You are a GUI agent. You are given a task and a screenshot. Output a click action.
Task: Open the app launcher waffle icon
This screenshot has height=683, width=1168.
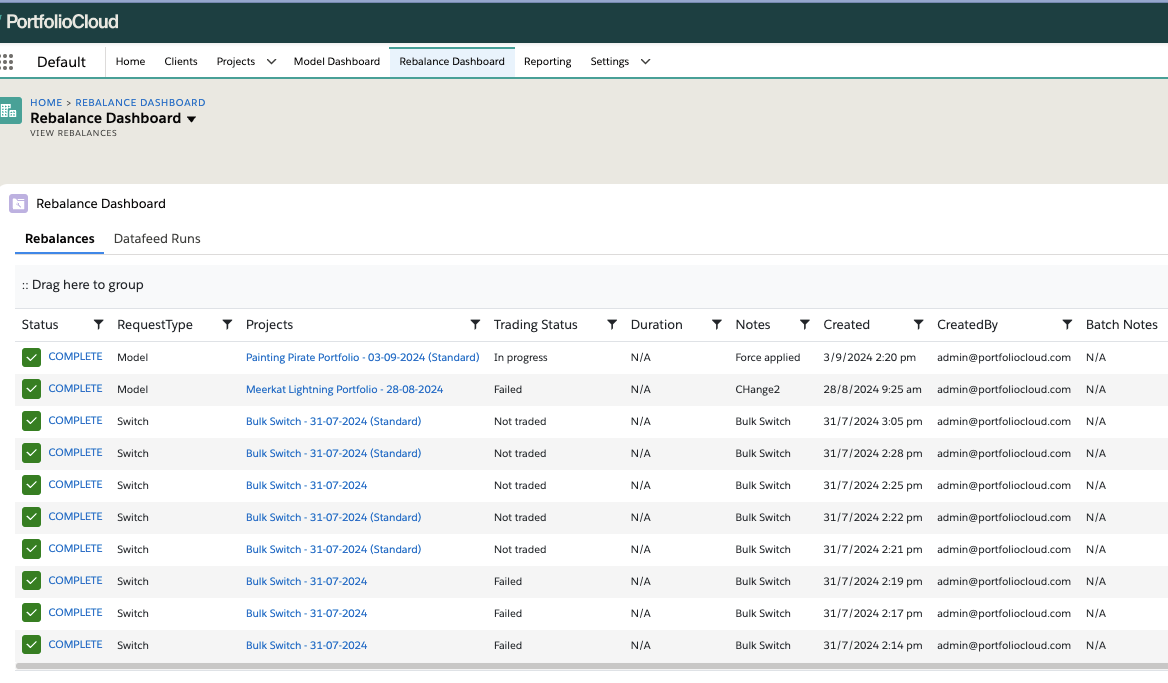[x=8, y=61]
